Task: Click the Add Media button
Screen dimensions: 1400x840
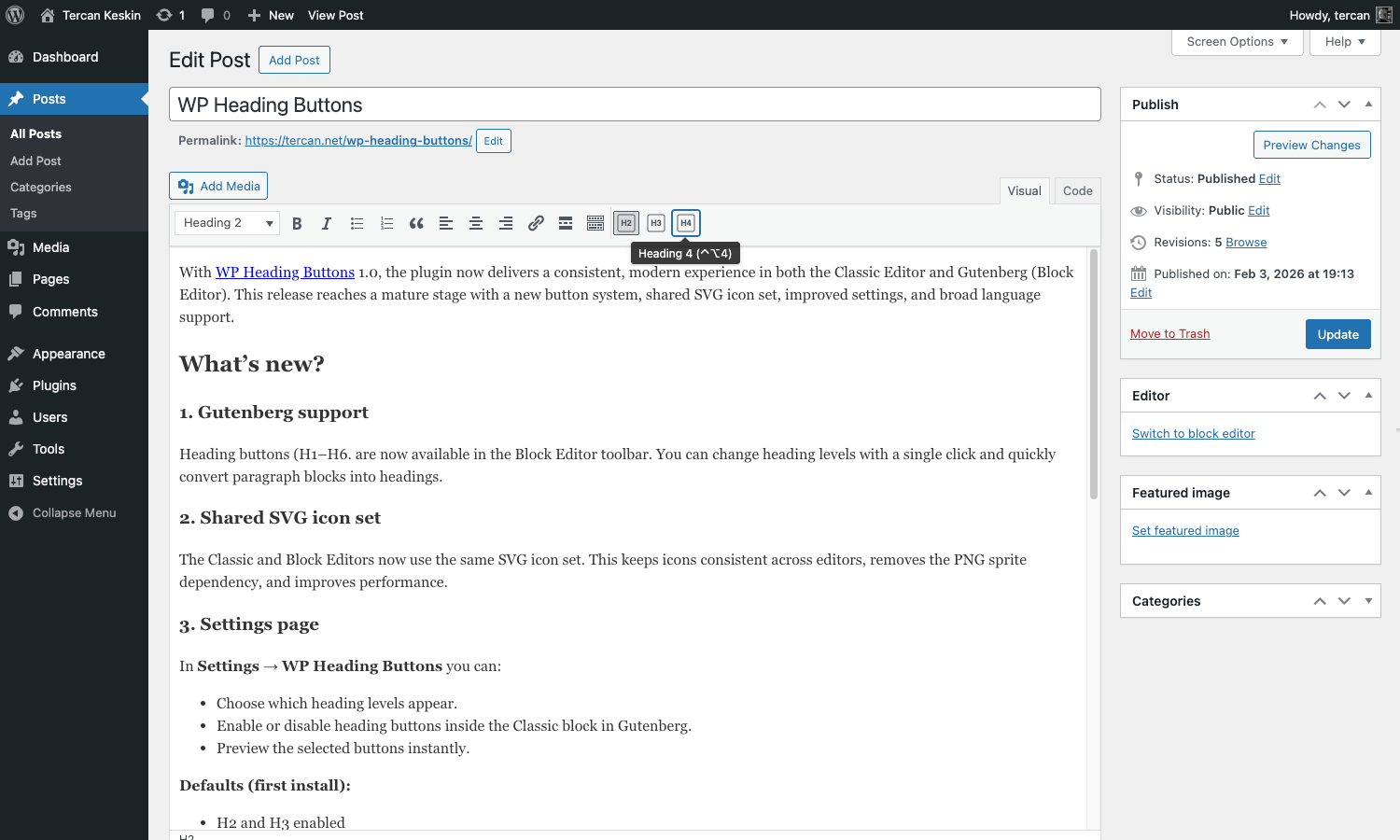Action: (218, 186)
